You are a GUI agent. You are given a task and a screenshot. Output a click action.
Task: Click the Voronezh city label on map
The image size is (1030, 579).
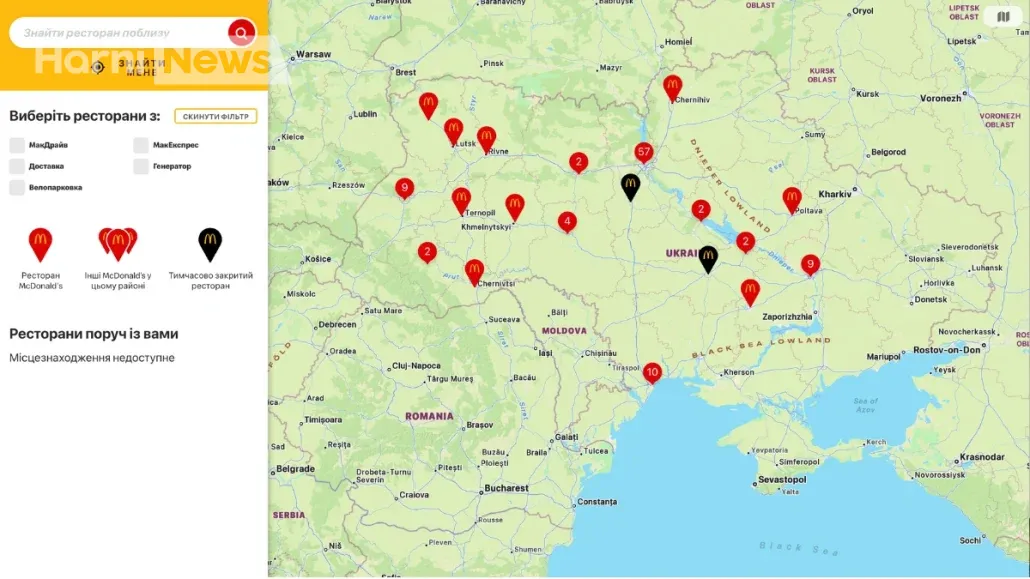coord(940,98)
